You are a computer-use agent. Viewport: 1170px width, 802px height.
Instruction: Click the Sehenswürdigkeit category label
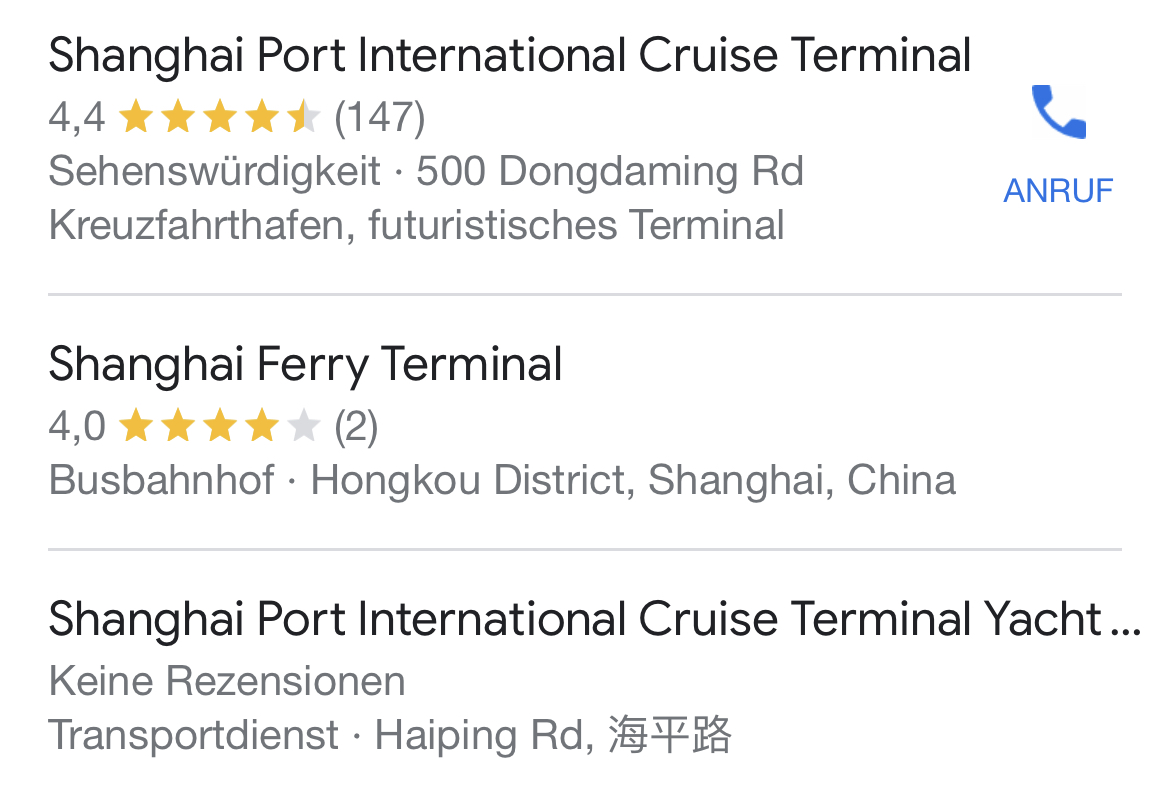(x=214, y=172)
